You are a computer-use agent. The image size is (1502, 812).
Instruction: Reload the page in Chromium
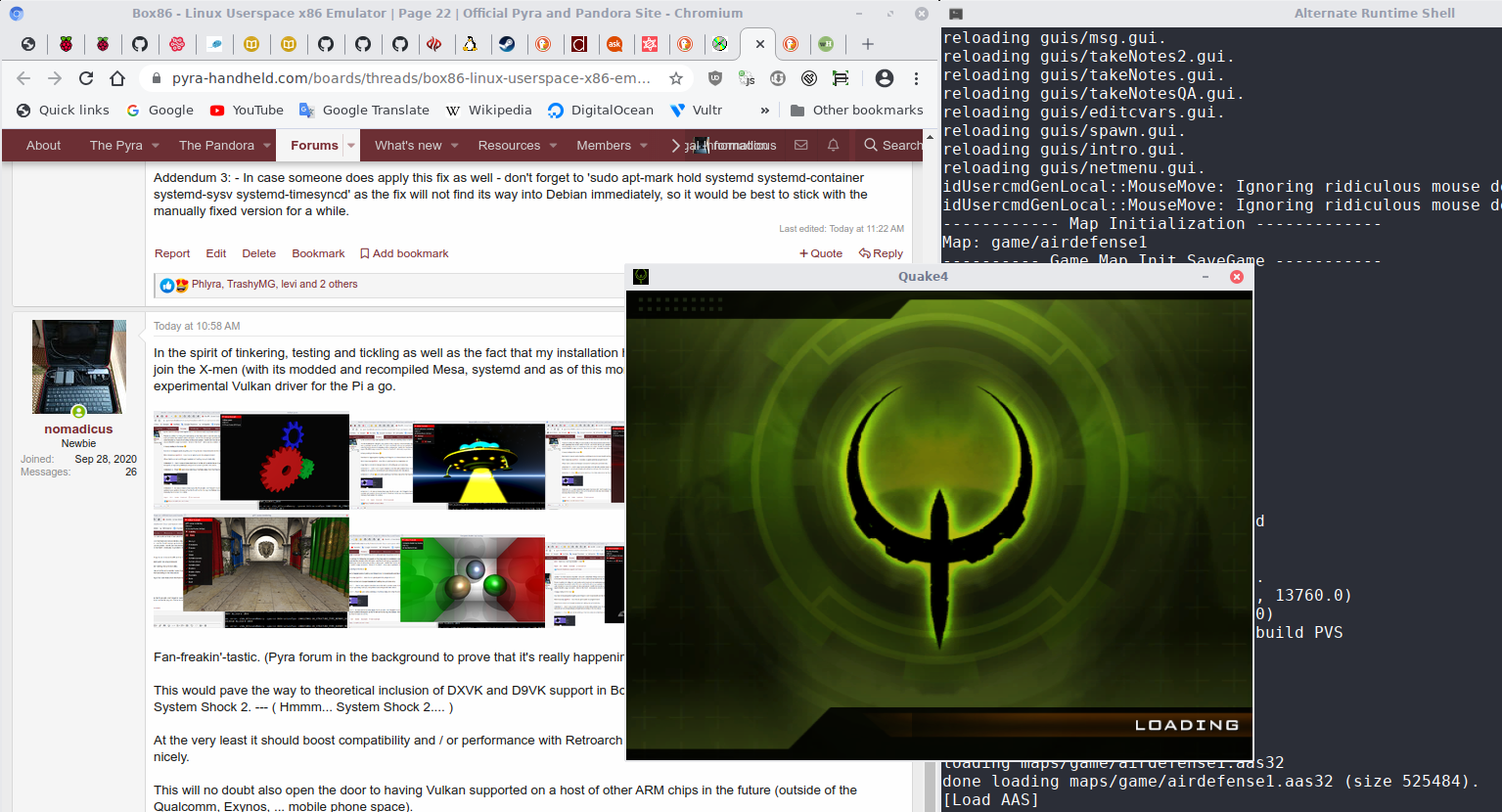(x=86, y=78)
